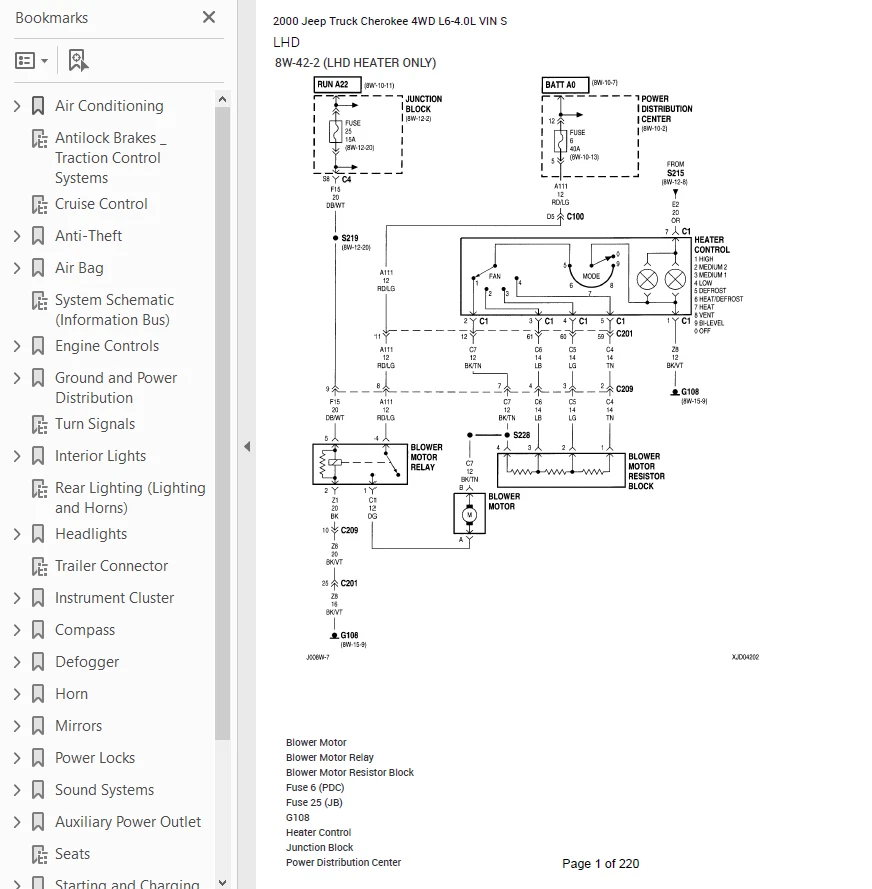The image size is (872, 889).
Task: Click the bookmarks scroll up arrow
Action: tap(222, 99)
